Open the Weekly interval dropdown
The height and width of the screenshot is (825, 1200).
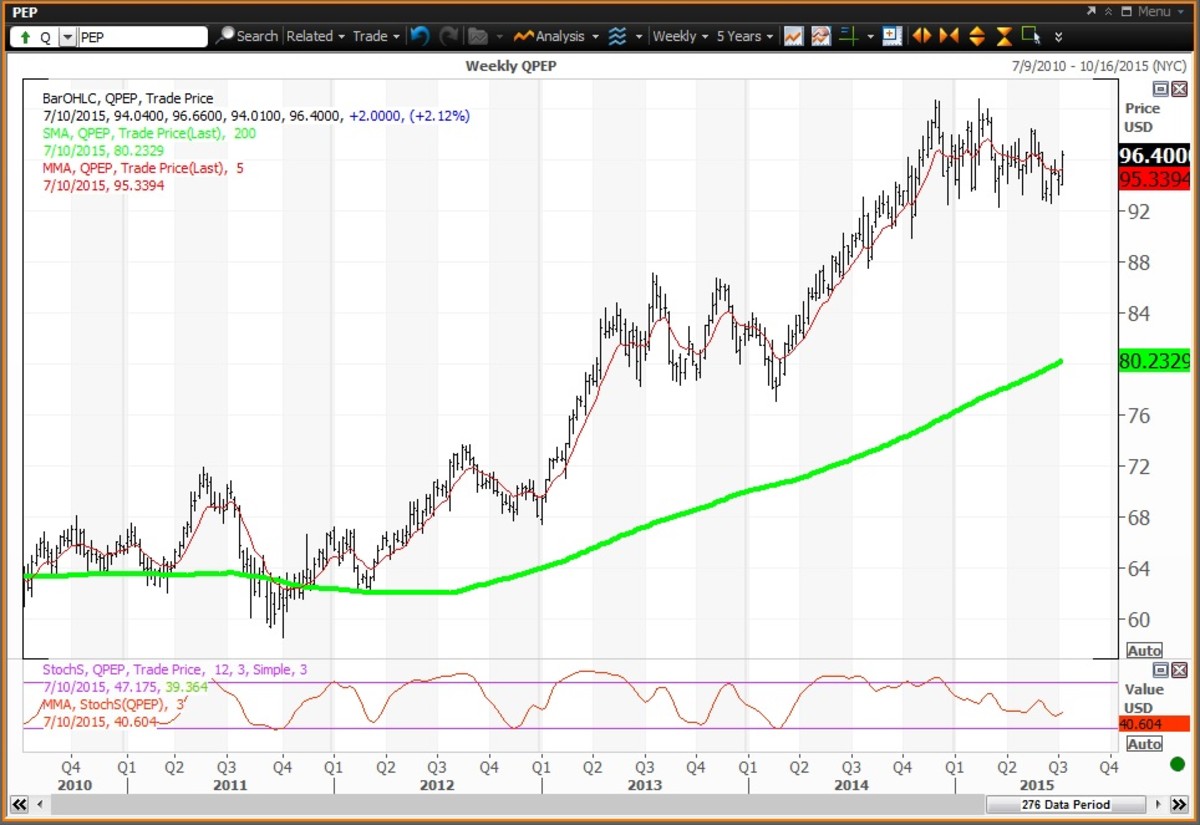(680, 36)
